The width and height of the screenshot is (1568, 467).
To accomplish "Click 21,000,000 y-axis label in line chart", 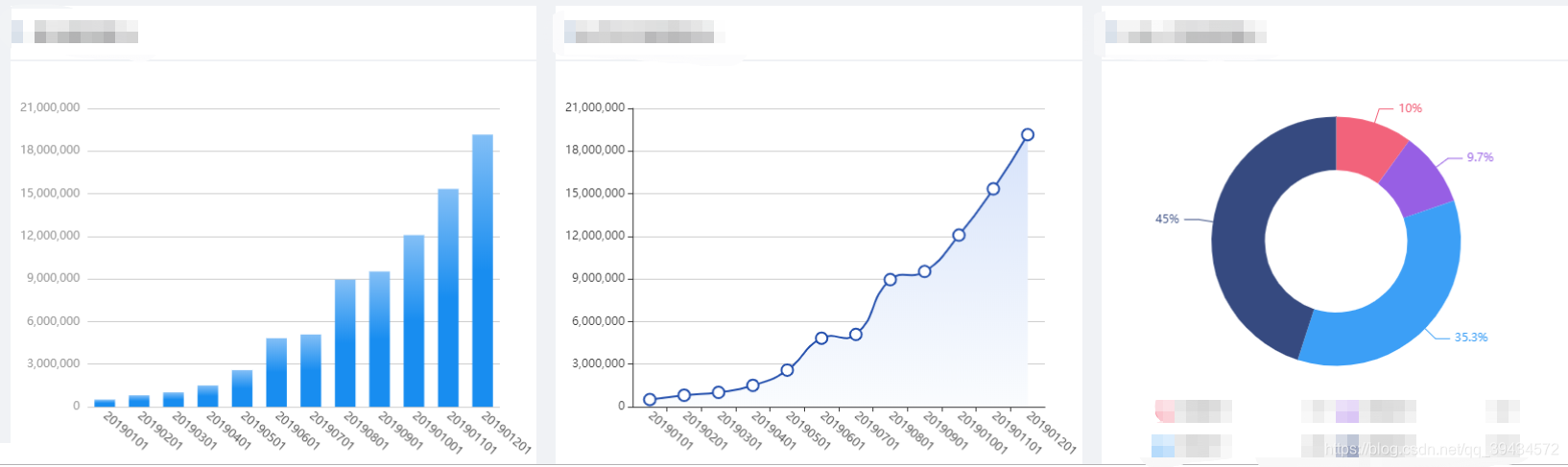I will (x=595, y=107).
